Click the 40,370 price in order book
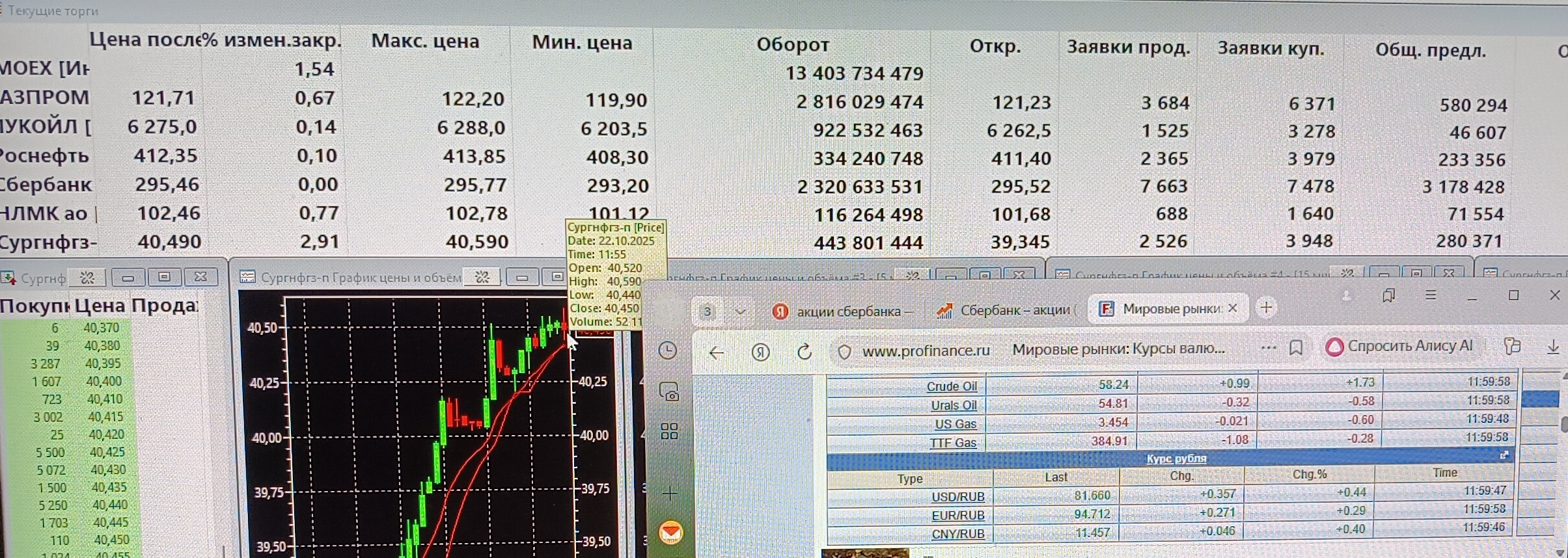This screenshot has width=1568, height=558. click(x=101, y=328)
